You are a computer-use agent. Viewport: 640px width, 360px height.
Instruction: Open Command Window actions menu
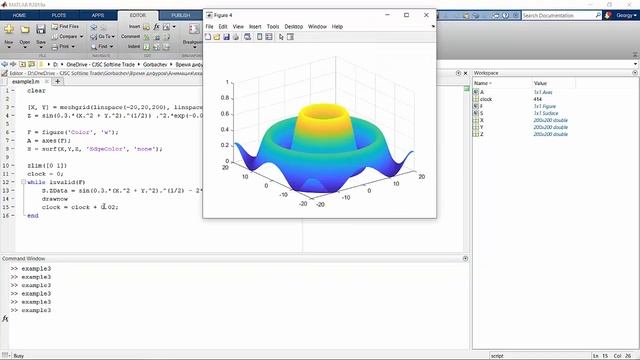pyautogui.click(x=465, y=258)
